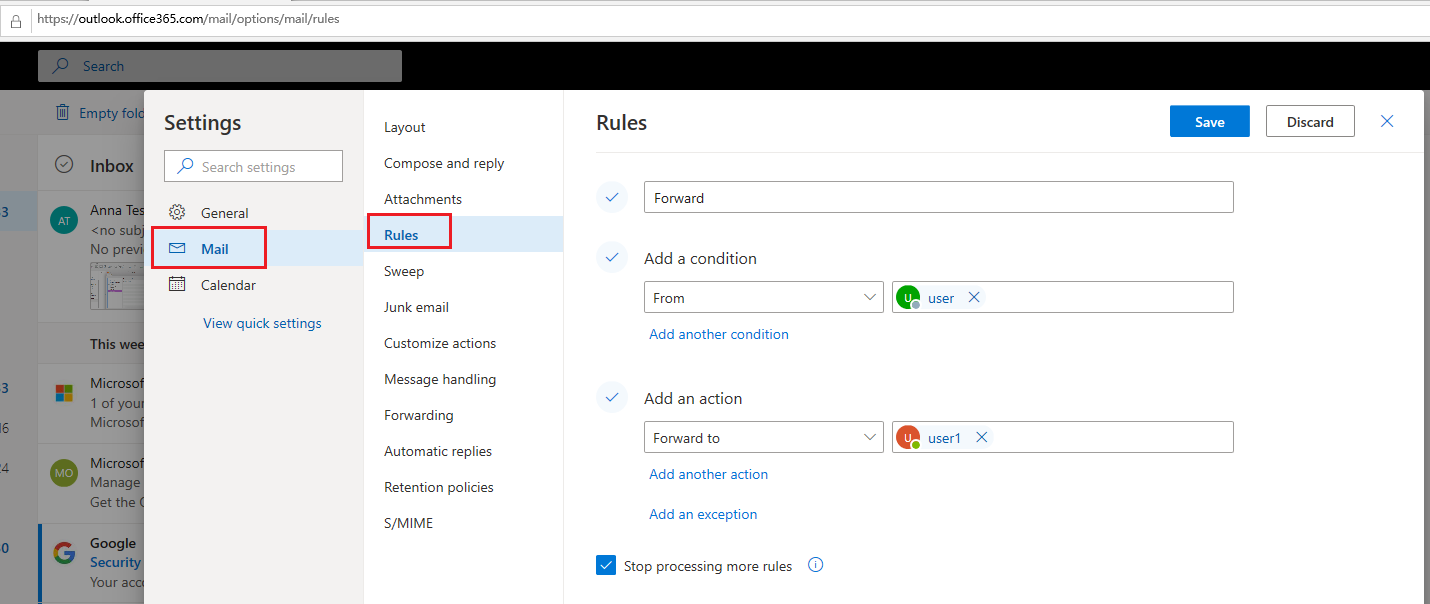The height and width of the screenshot is (604, 1430).
Task: Click the info icon beside Stop processing more rules
Action: [815, 565]
